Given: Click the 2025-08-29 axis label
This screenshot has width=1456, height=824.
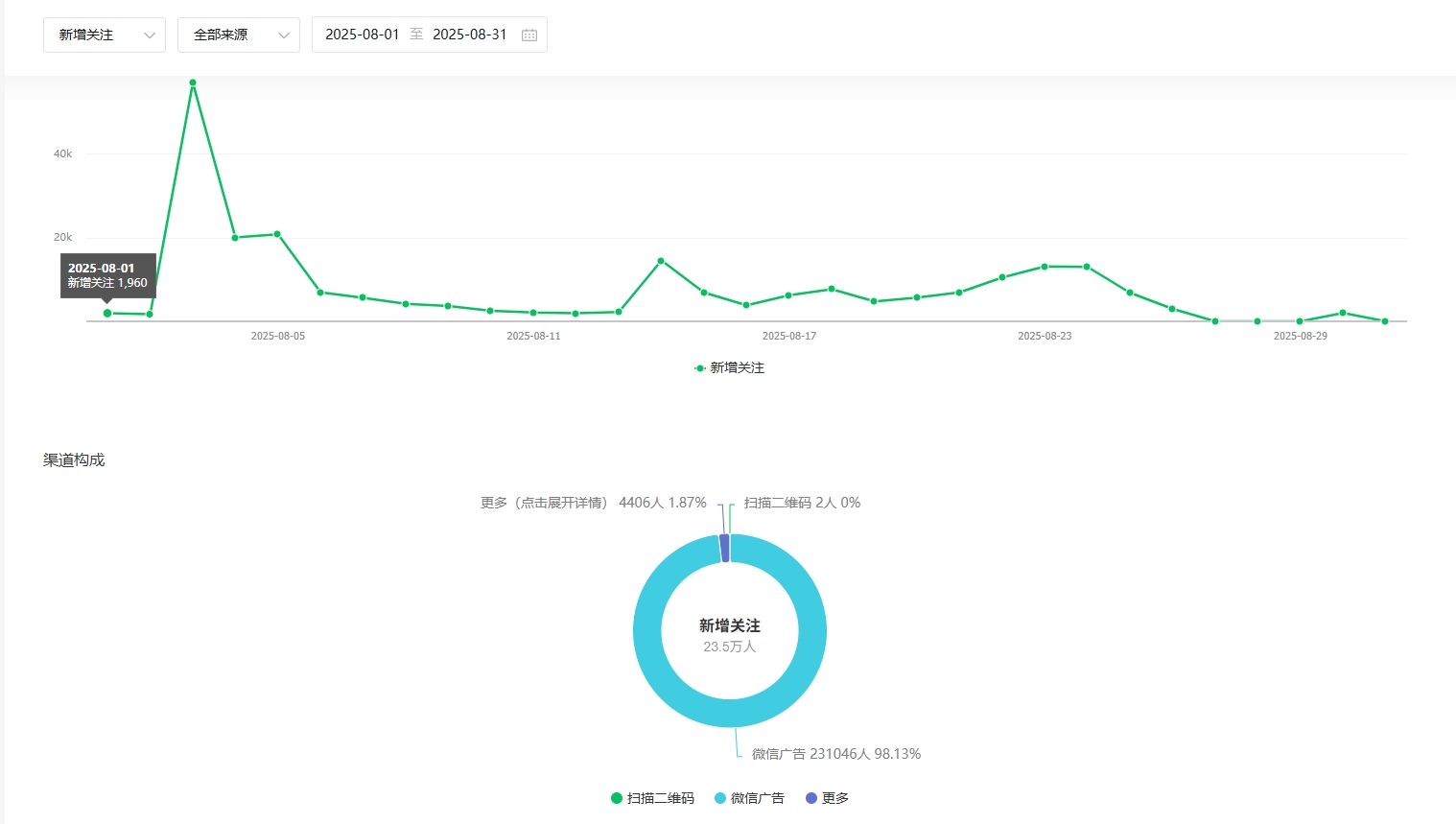Looking at the screenshot, I should pos(1301,336).
